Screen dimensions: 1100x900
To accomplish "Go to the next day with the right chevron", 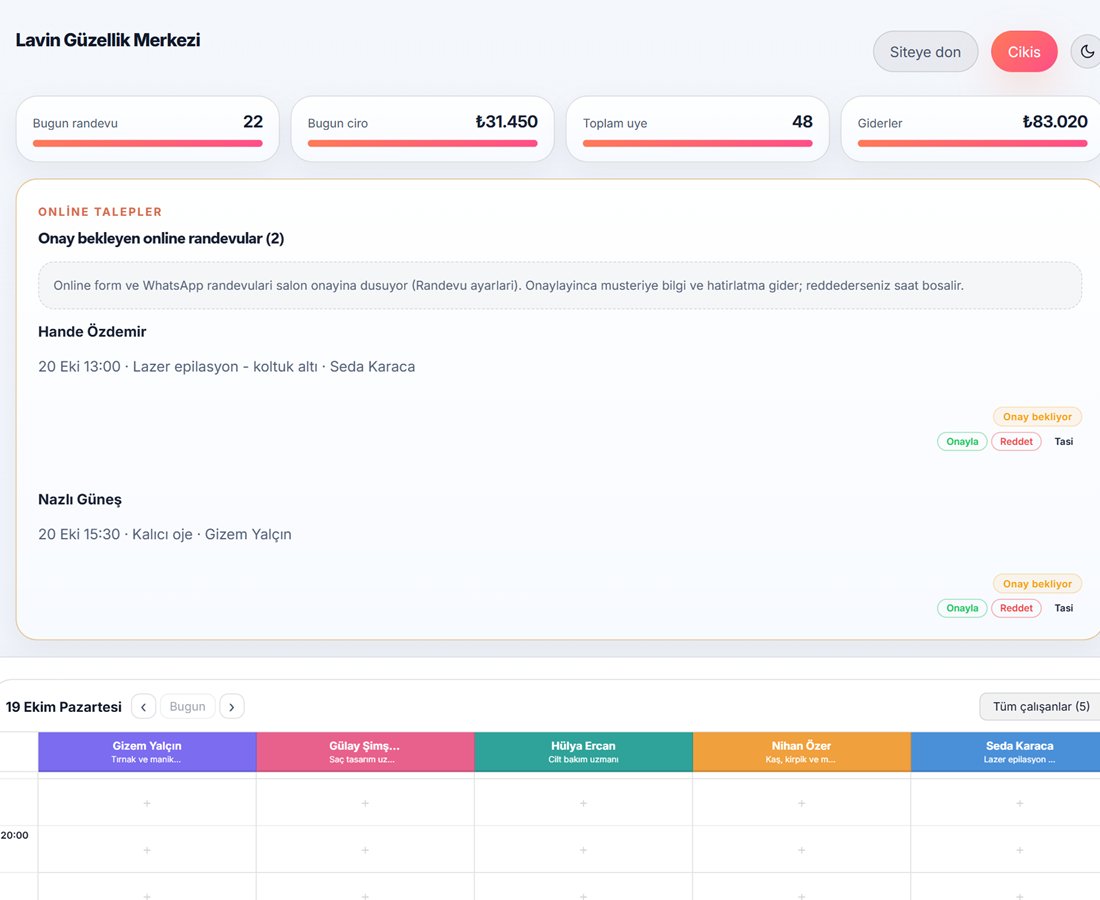I will (x=232, y=706).
